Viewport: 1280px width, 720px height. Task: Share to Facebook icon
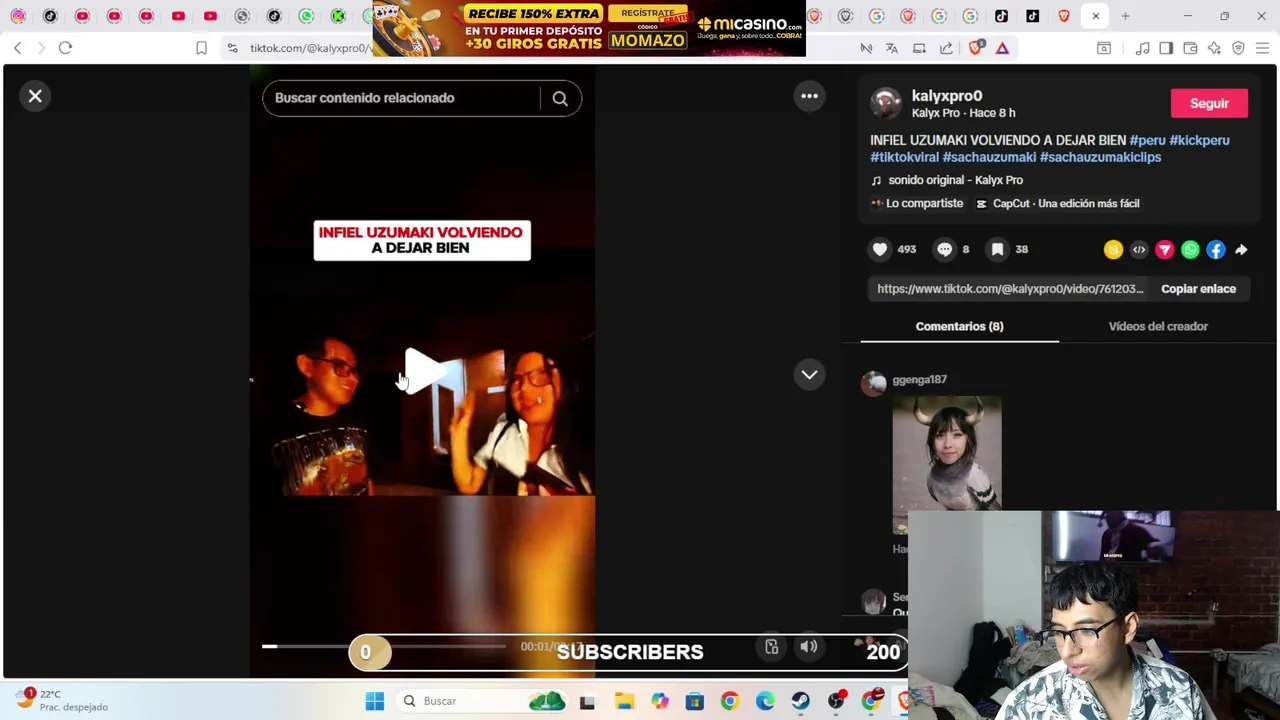1215,250
